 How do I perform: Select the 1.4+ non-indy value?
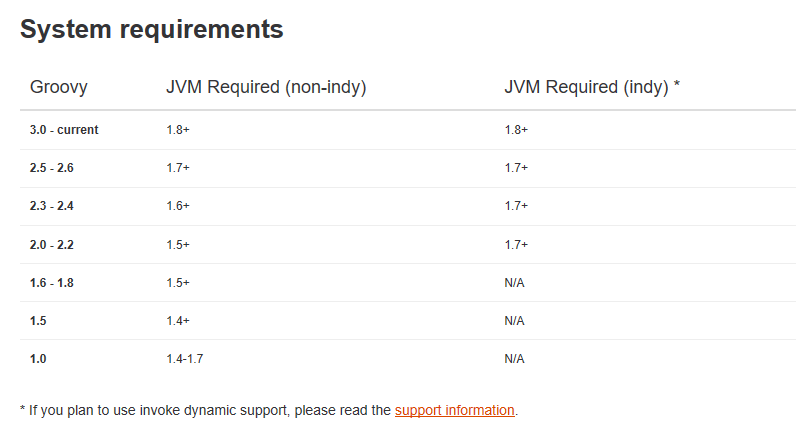[x=178, y=321]
